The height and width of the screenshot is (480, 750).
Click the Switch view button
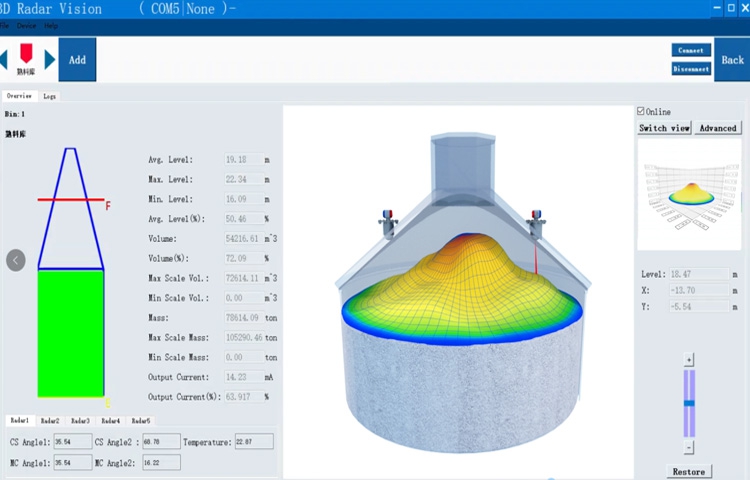pyautogui.click(x=665, y=128)
